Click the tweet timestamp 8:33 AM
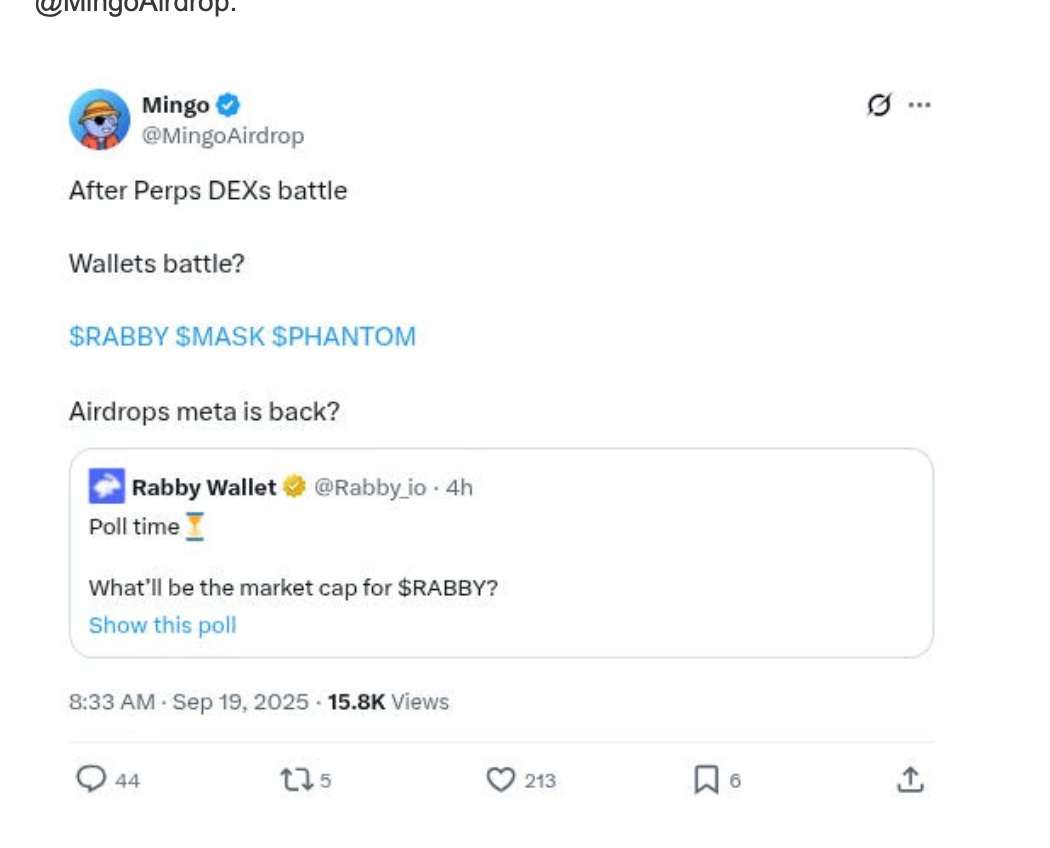Image resolution: width=1050 pixels, height=848 pixels. [112, 702]
